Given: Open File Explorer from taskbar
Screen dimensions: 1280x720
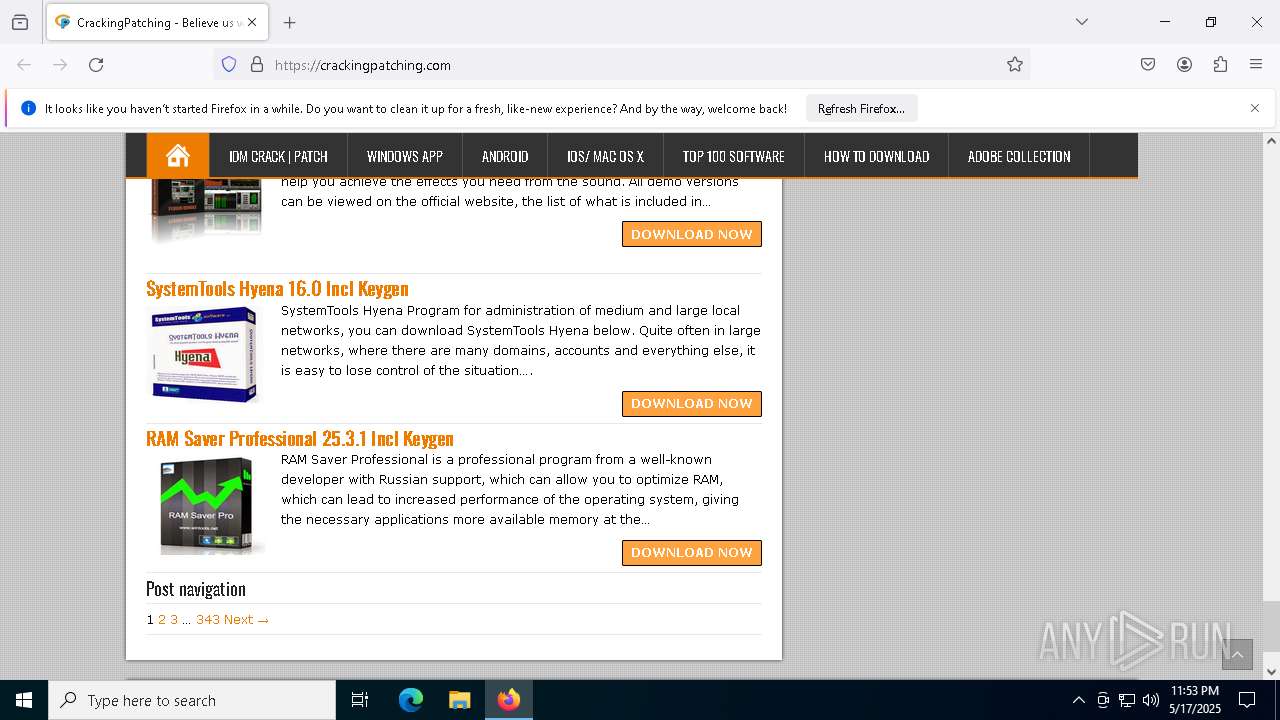Looking at the screenshot, I should (459, 700).
